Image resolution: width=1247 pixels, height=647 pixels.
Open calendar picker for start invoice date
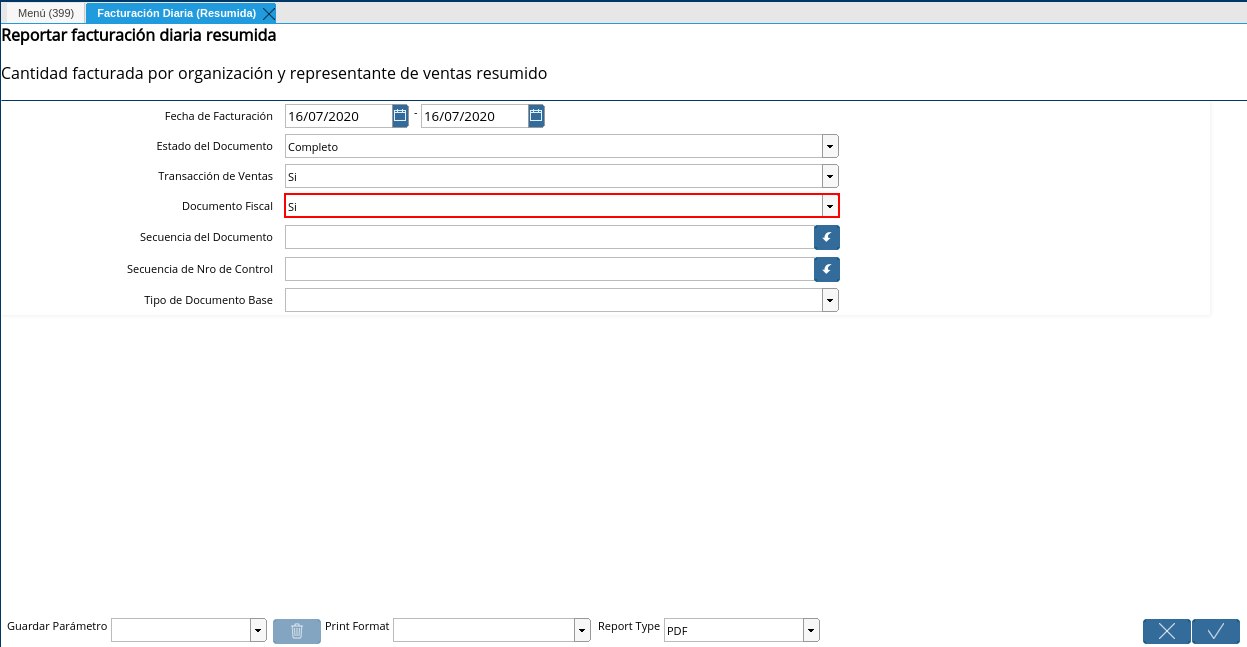400,116
